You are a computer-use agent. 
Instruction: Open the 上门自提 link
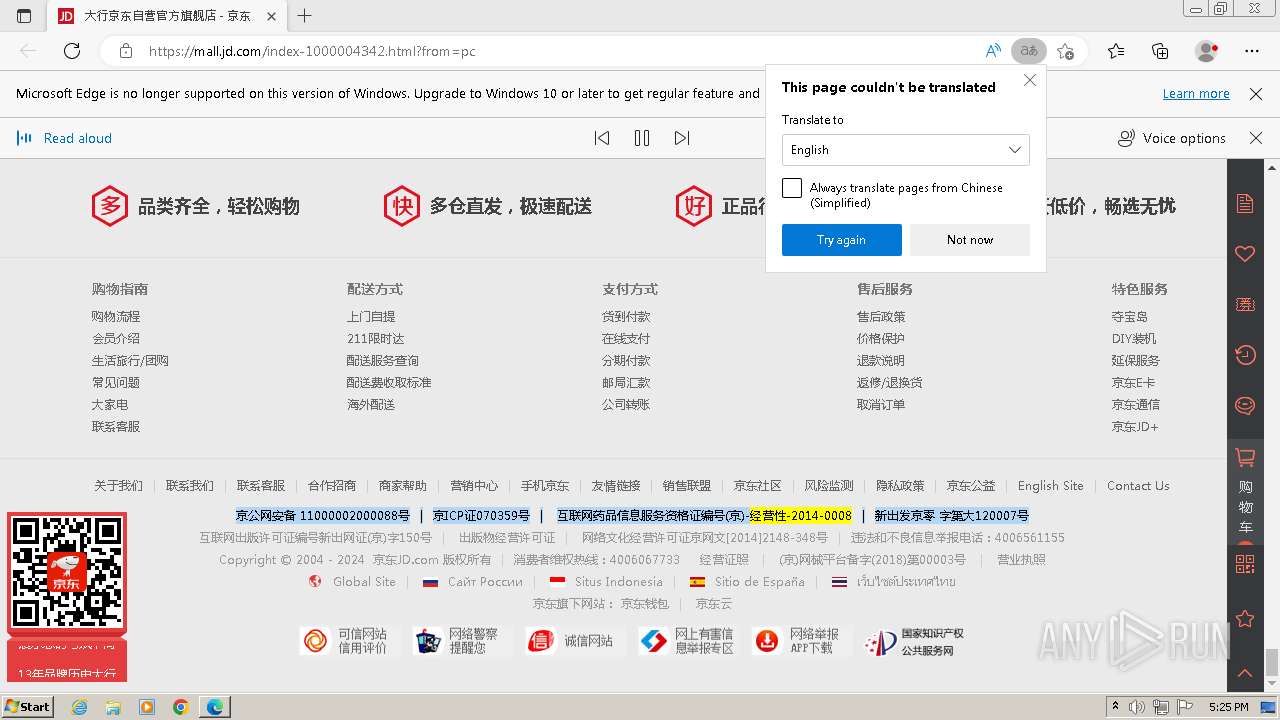[371, 316]
